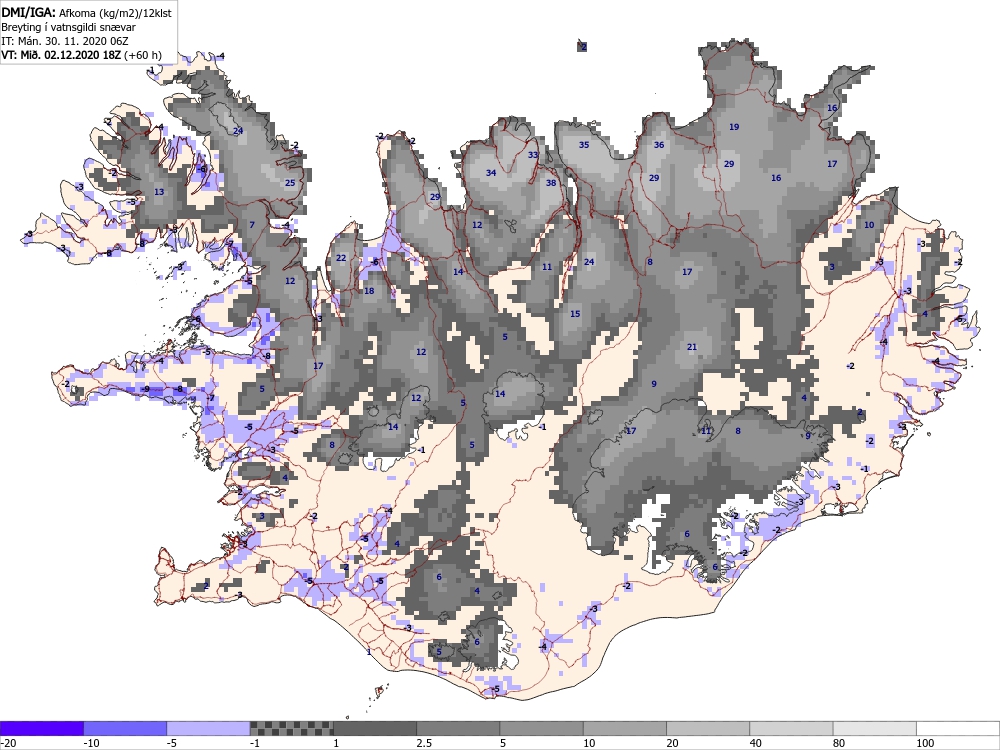Click the 'Afkoma (kg/m2)/12klst' title text
The image size is (1000, 750).
(x=115, y=13)
